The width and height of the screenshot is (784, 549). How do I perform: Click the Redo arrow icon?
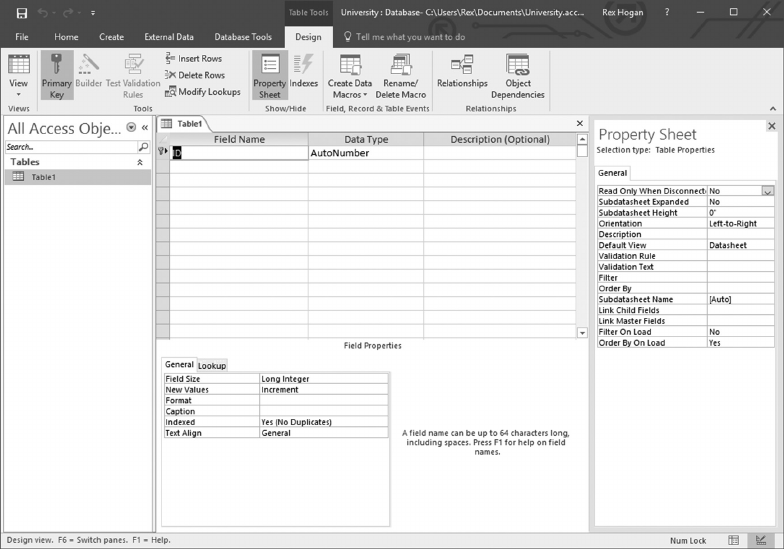[x=68, y=13]
